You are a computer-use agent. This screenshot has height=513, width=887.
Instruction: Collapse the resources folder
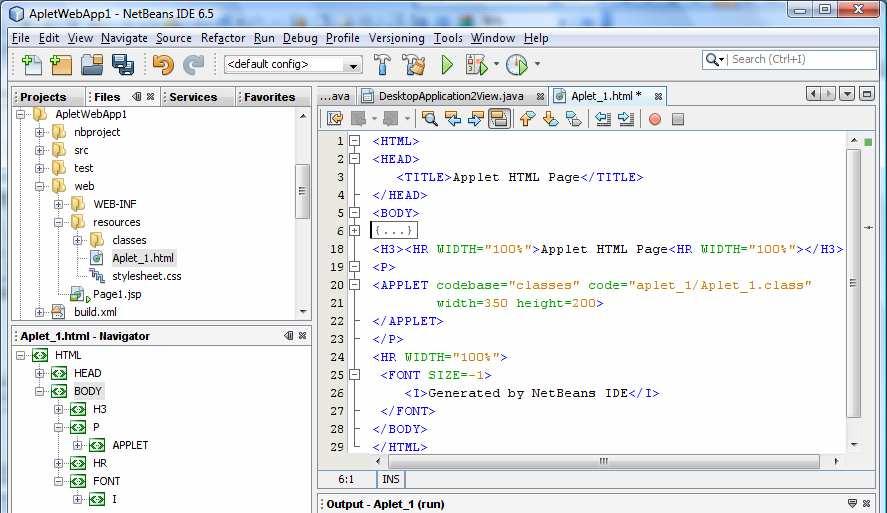tap(58, 222)
